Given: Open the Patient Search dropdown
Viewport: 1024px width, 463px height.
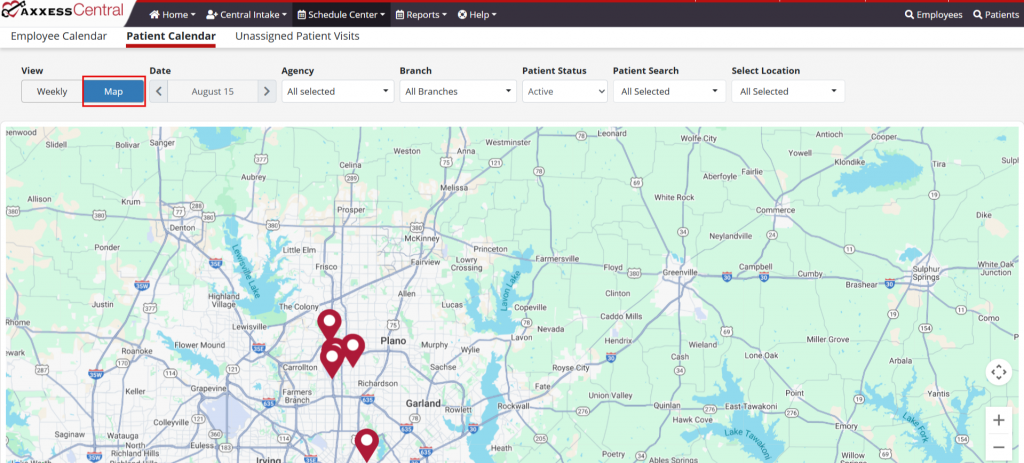Looking at the screenshot, I should [x=669, y=91].
